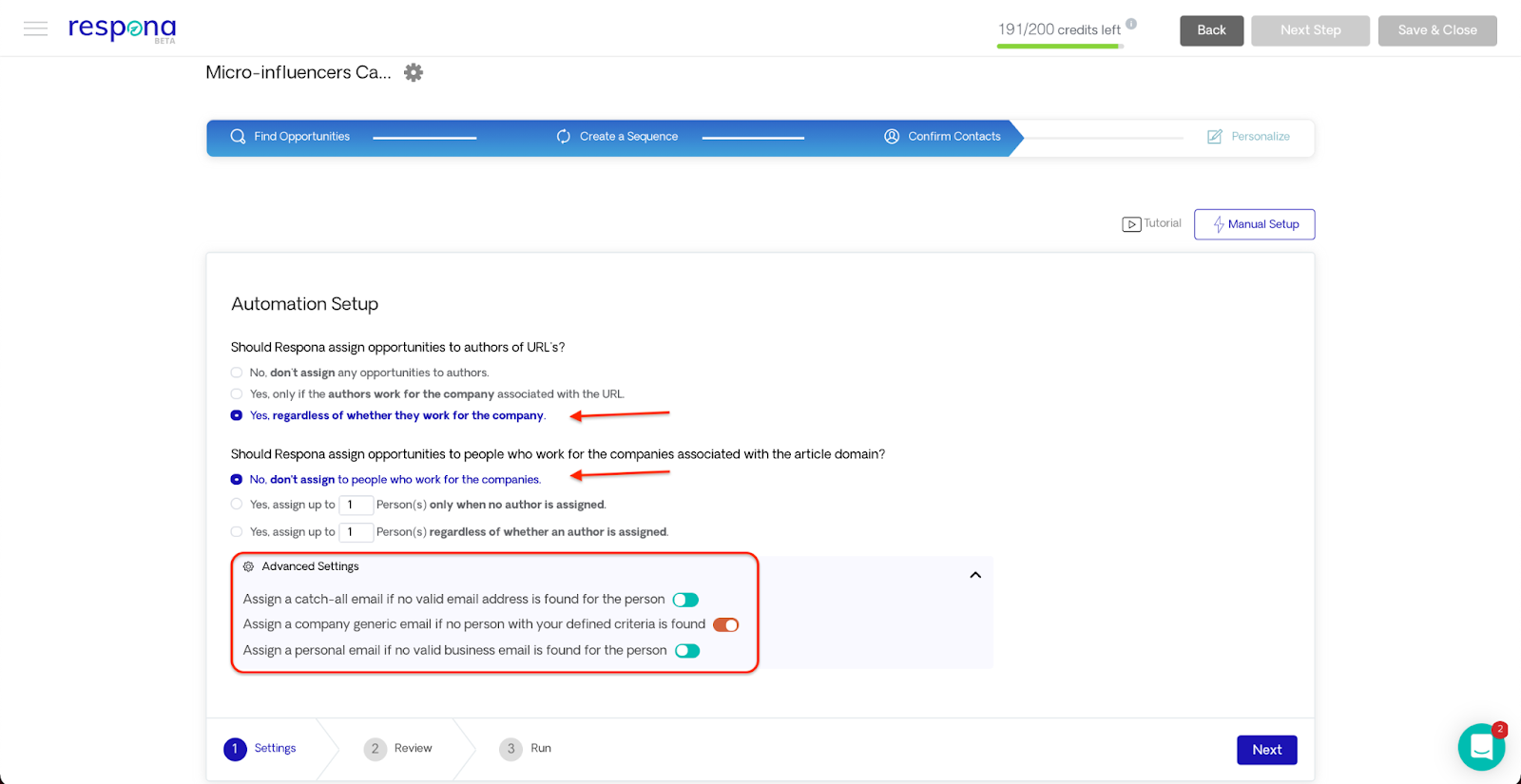Open the chat support widget

[1481, 747]
